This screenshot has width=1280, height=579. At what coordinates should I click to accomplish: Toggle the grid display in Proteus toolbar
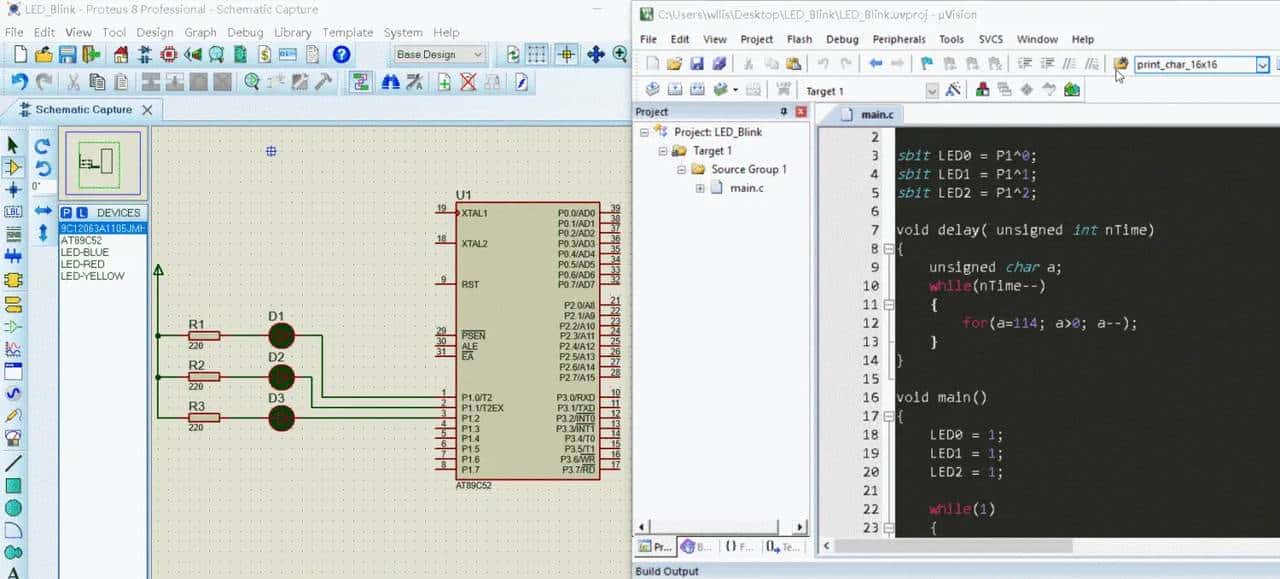pos(537,55)
